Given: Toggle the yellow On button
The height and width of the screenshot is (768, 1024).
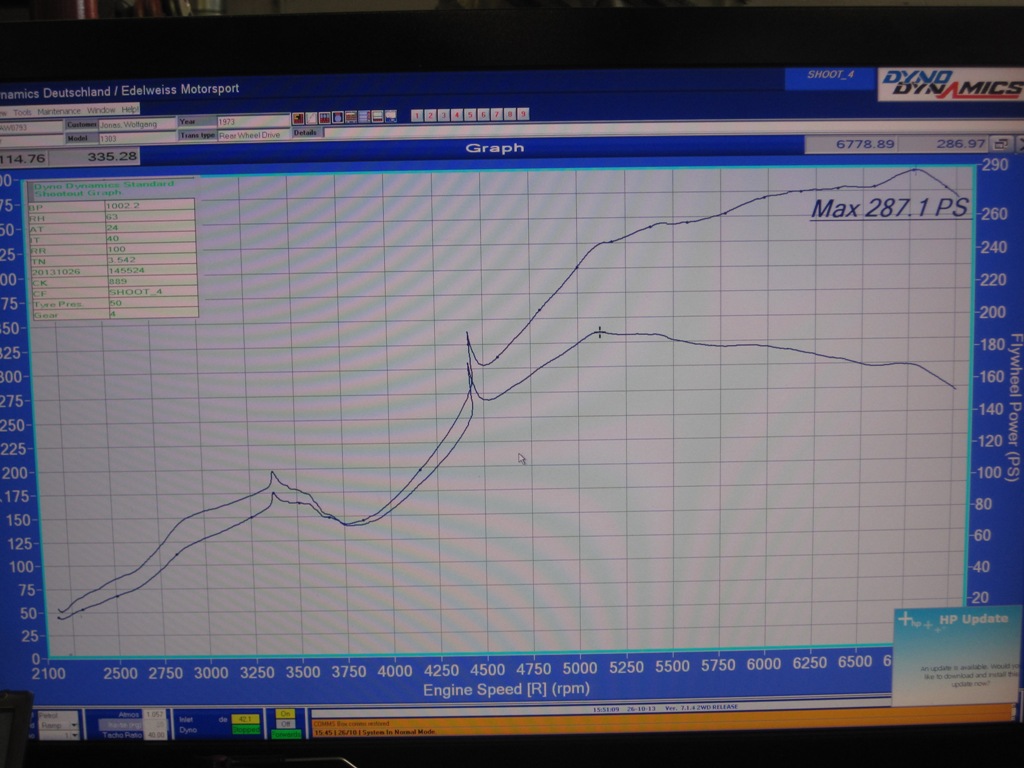Looking at the screenshot, I should pos(285,714).
